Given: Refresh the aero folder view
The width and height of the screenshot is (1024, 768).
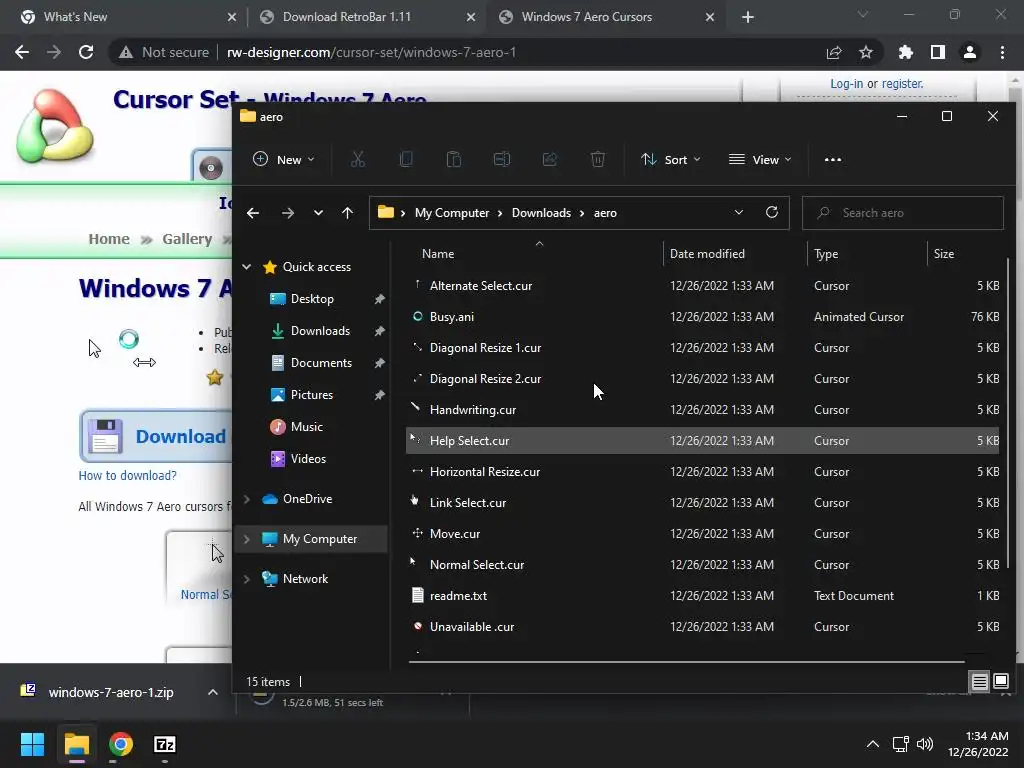Looking at the screenshot, I should pos(771,212).
